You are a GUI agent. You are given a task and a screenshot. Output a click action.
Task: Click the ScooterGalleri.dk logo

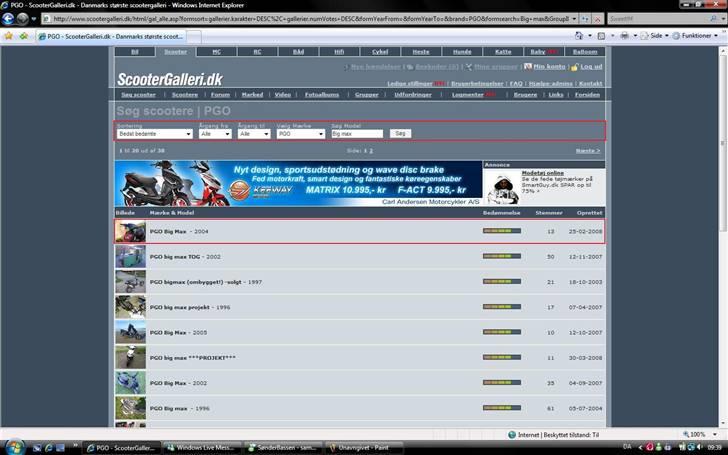tap(170, 79)
